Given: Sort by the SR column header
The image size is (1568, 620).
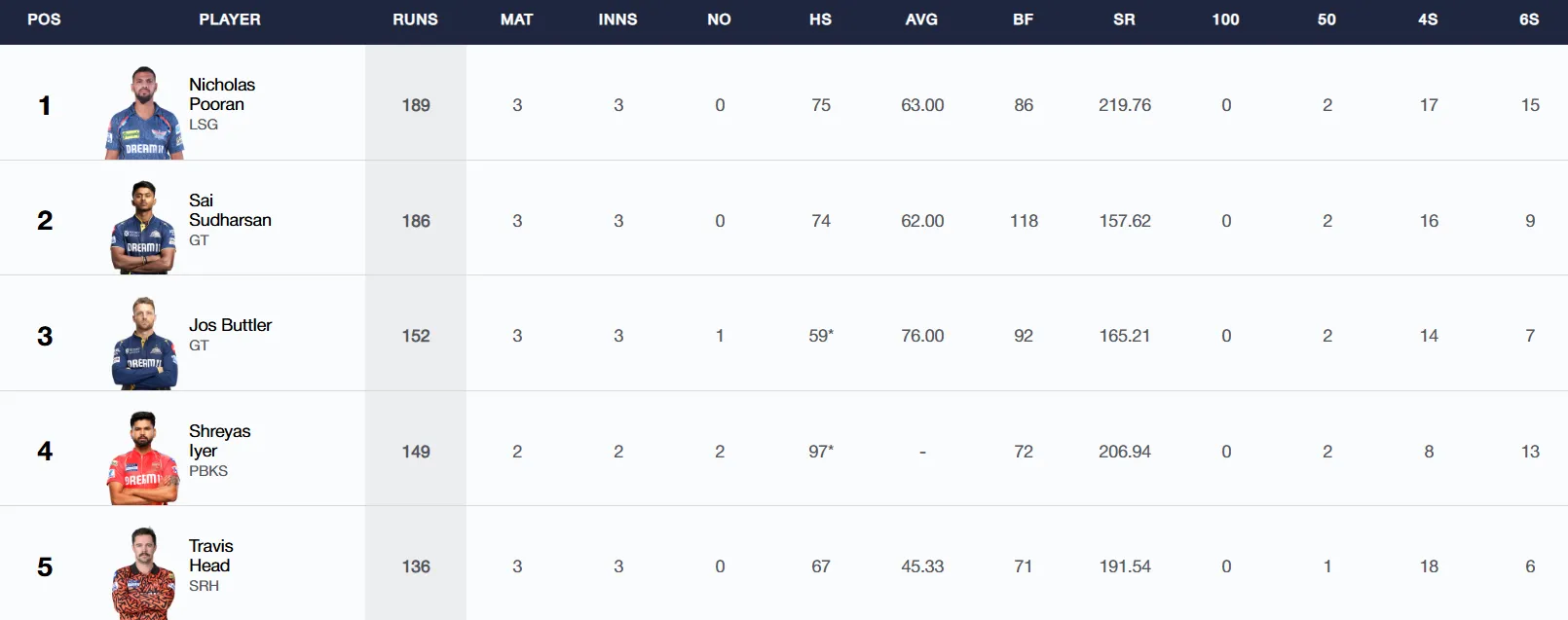Looking at the screenshot, I should point(1124,19).
